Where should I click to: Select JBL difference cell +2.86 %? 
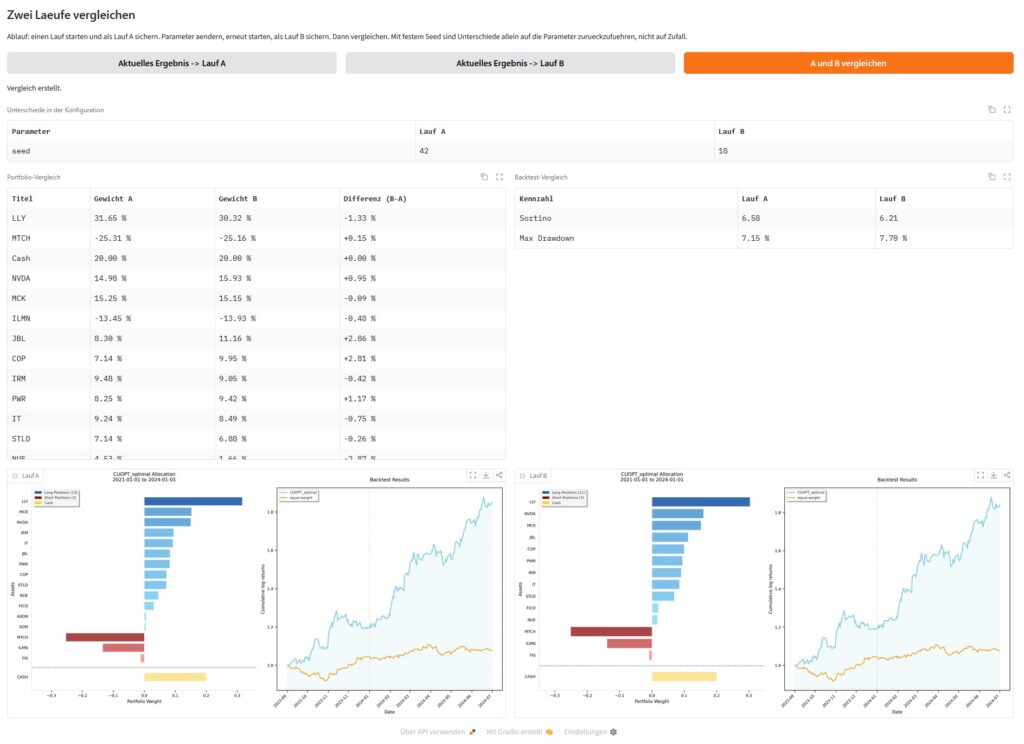(x=422, y=338)
